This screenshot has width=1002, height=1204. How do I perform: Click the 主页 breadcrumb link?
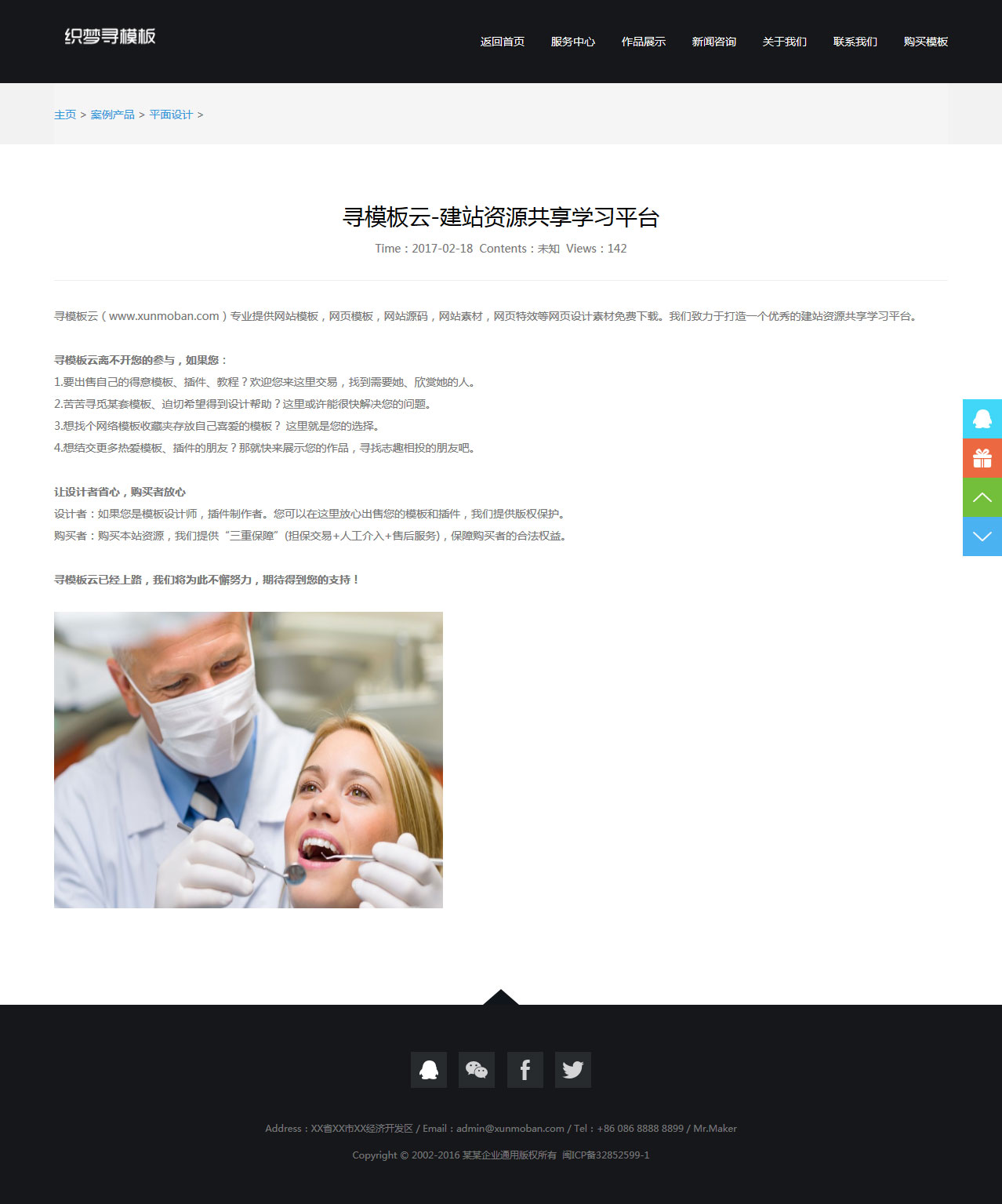tap(65, 115)
